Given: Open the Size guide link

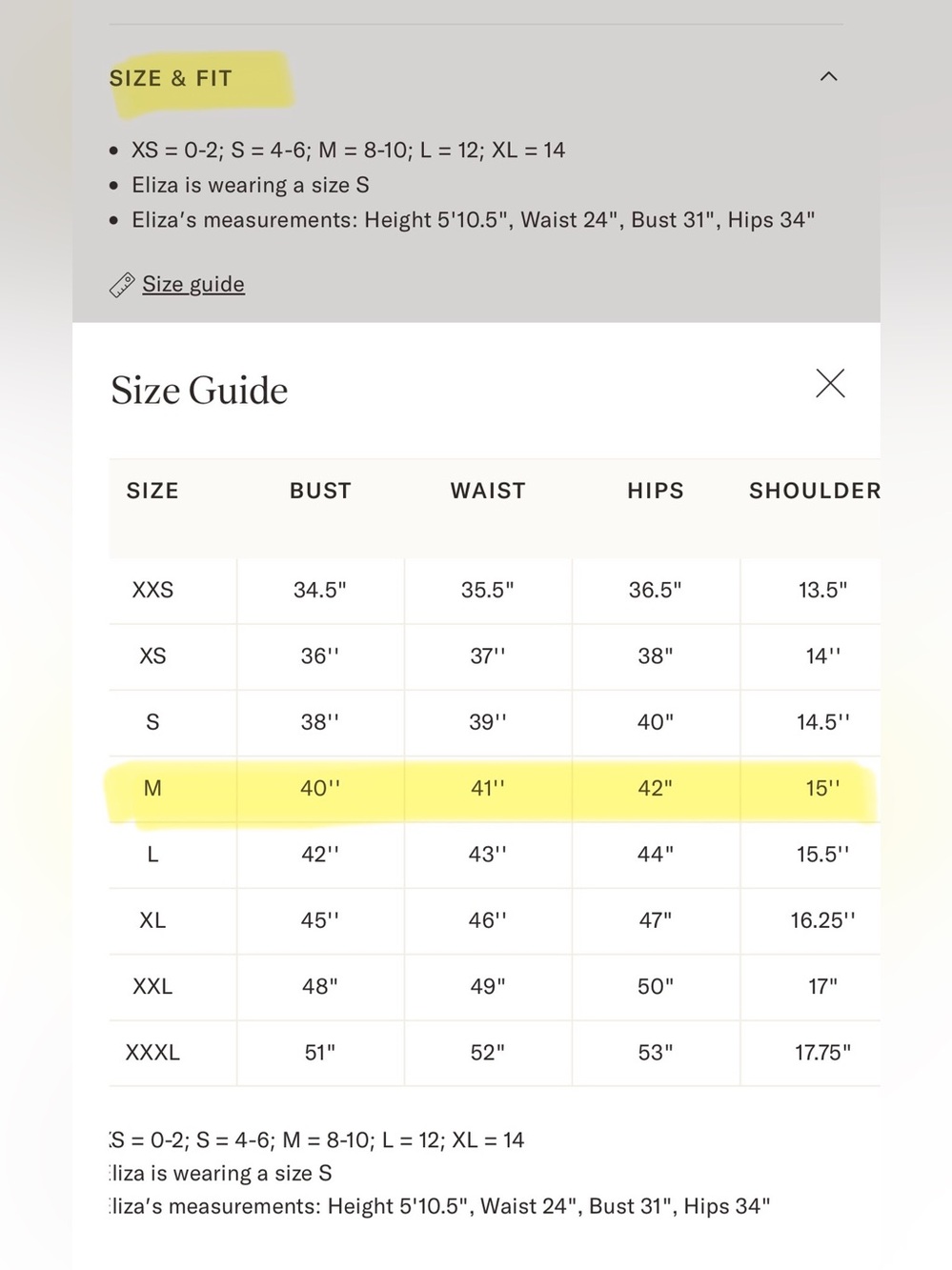Looking at the screenshot, I should click(x=193, y=284).
